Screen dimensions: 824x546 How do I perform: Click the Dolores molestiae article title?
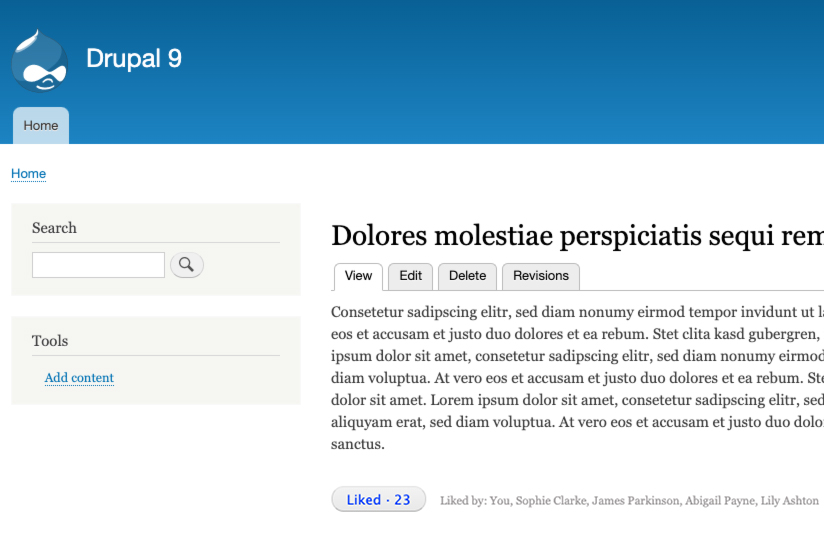[578, 235]
